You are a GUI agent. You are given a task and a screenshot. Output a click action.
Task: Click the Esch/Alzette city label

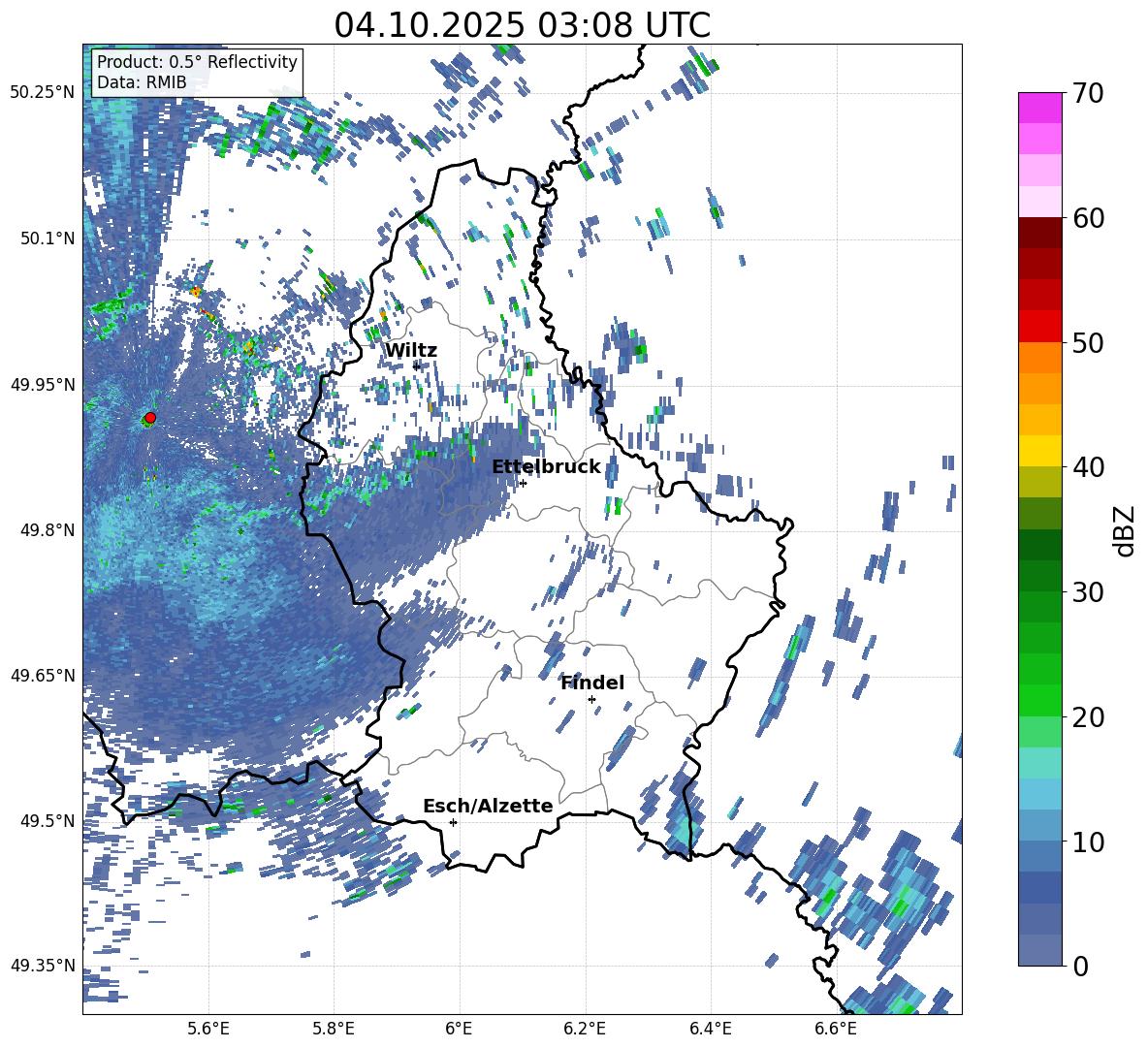pos(488,806)
